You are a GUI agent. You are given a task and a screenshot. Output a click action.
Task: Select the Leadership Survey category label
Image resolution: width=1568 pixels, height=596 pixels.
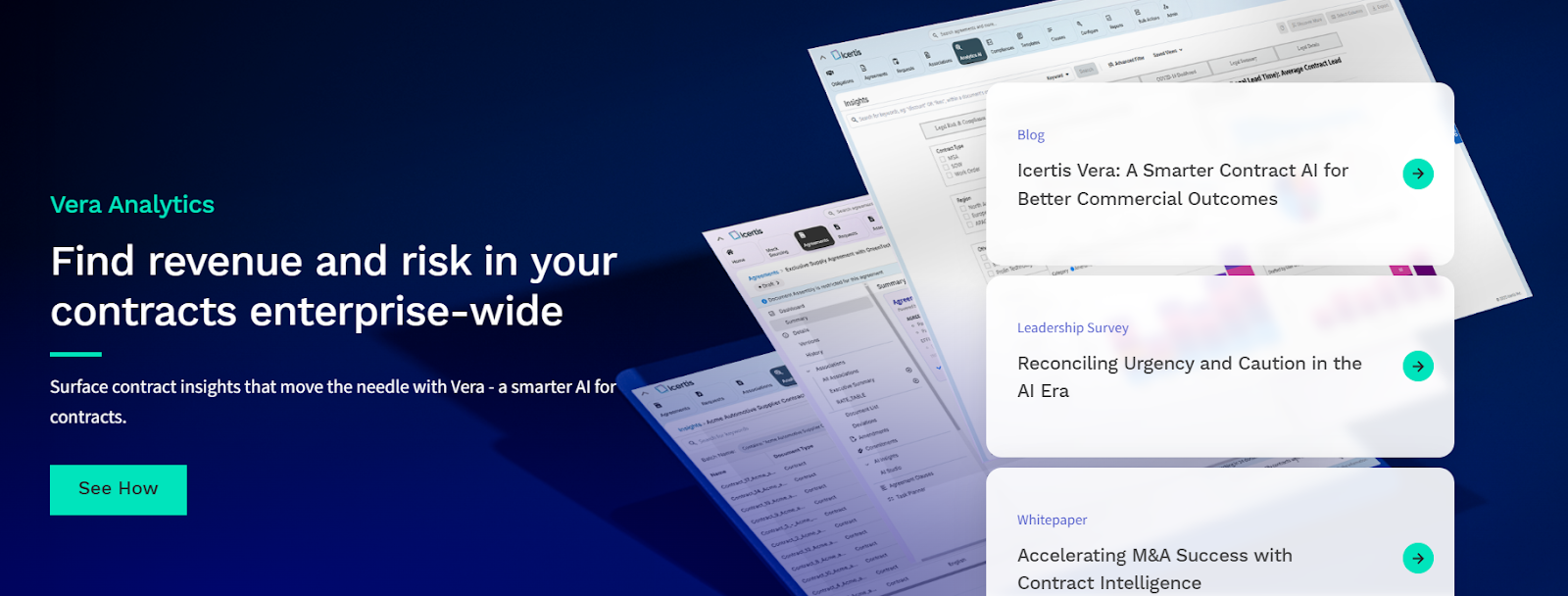click(x=1073, y=327)
